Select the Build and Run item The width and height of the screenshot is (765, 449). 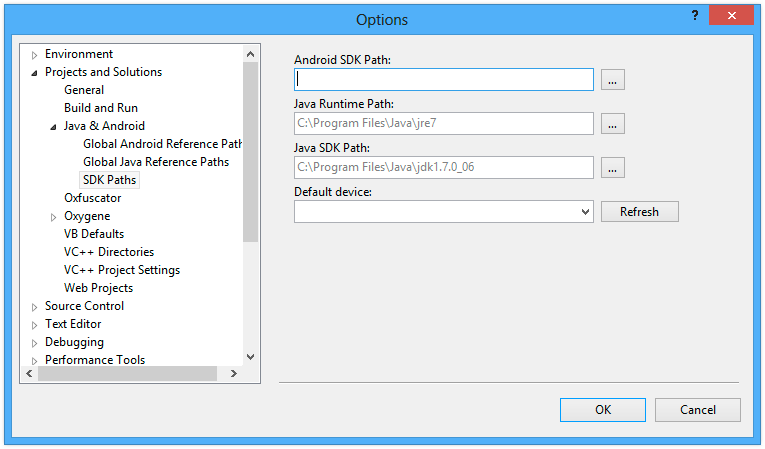click(x=101, y=108)
